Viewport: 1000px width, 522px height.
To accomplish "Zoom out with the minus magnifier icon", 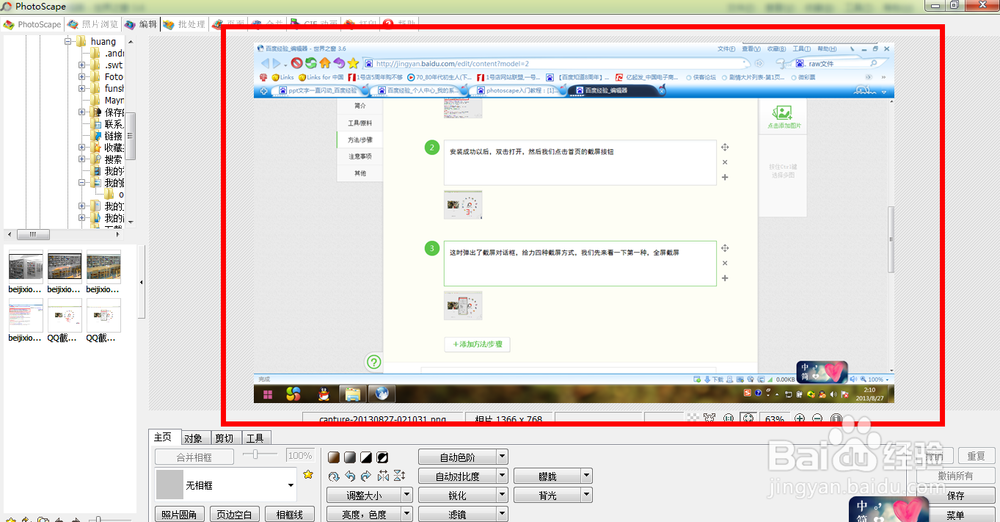I will (817, 419).
